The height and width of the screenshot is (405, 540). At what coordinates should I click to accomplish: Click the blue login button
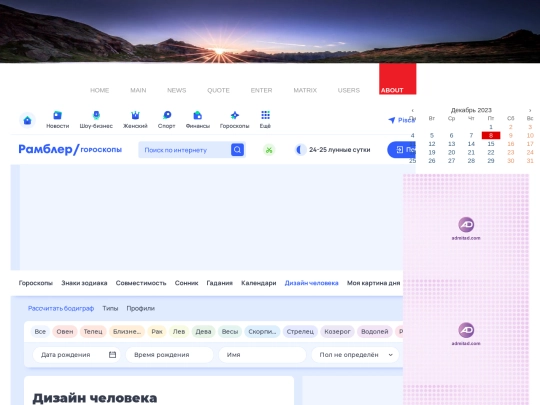click(x=402, y=150)
